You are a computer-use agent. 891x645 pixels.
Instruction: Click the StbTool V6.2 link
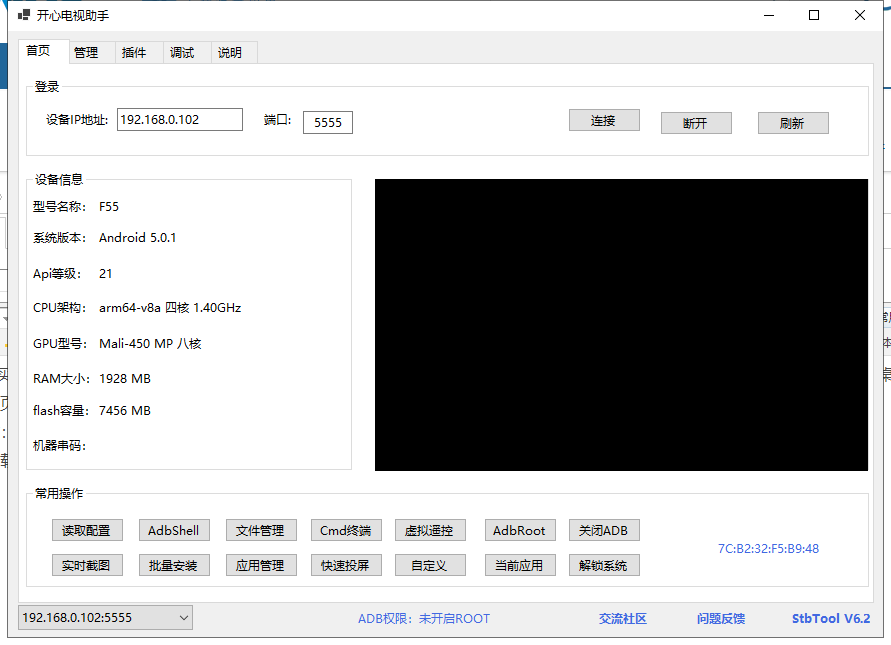(831, 618)
